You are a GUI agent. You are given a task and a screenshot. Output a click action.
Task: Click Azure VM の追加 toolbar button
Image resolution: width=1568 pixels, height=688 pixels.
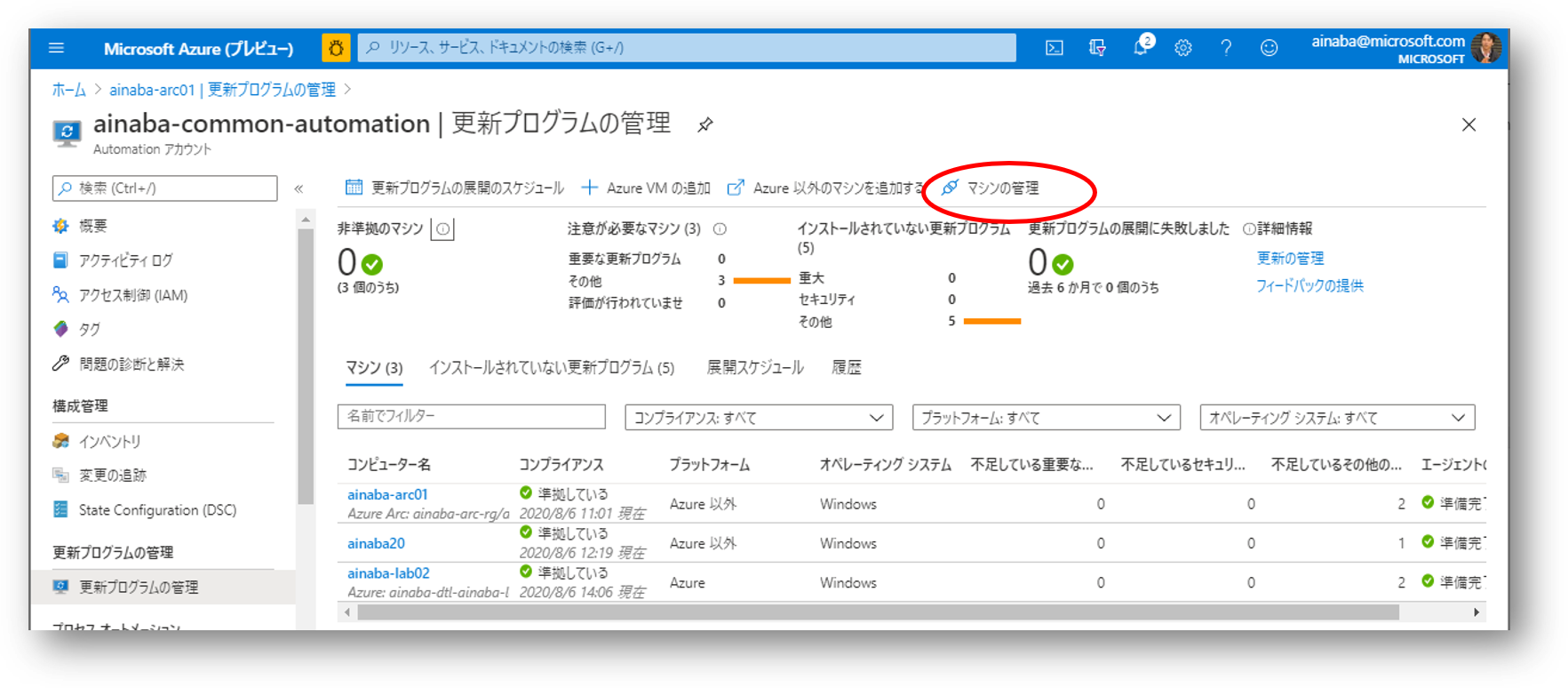click(x=646, y=188)
